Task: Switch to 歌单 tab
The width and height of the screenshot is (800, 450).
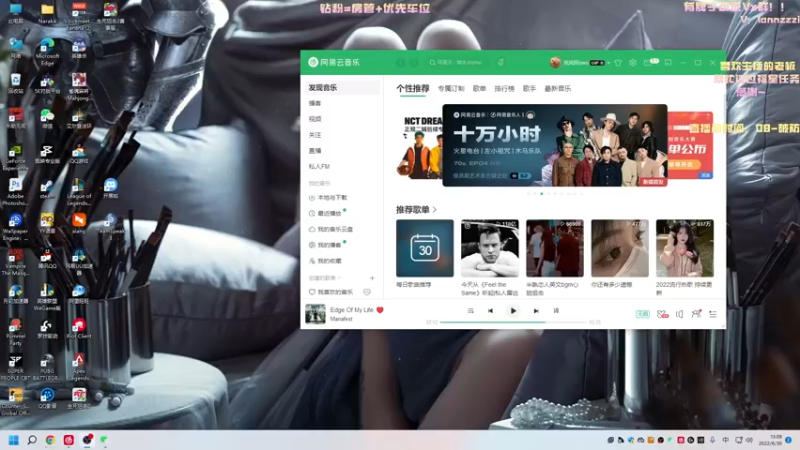Action: (x=480, y=88)
